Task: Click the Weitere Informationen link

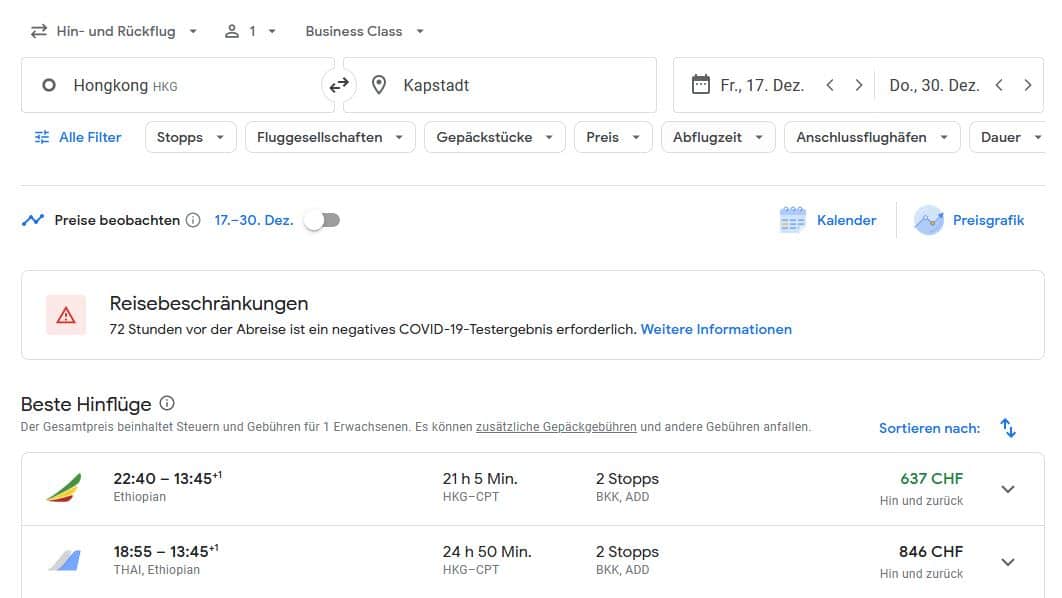Action: 716,329
